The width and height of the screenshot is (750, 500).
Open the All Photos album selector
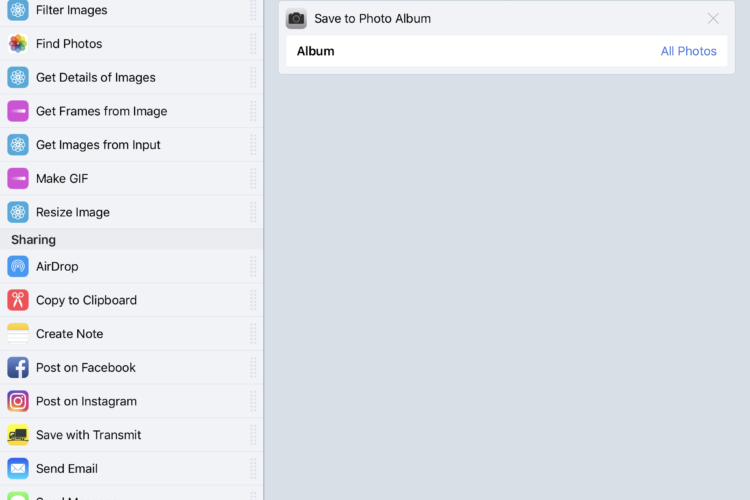[x=688, y=51]
